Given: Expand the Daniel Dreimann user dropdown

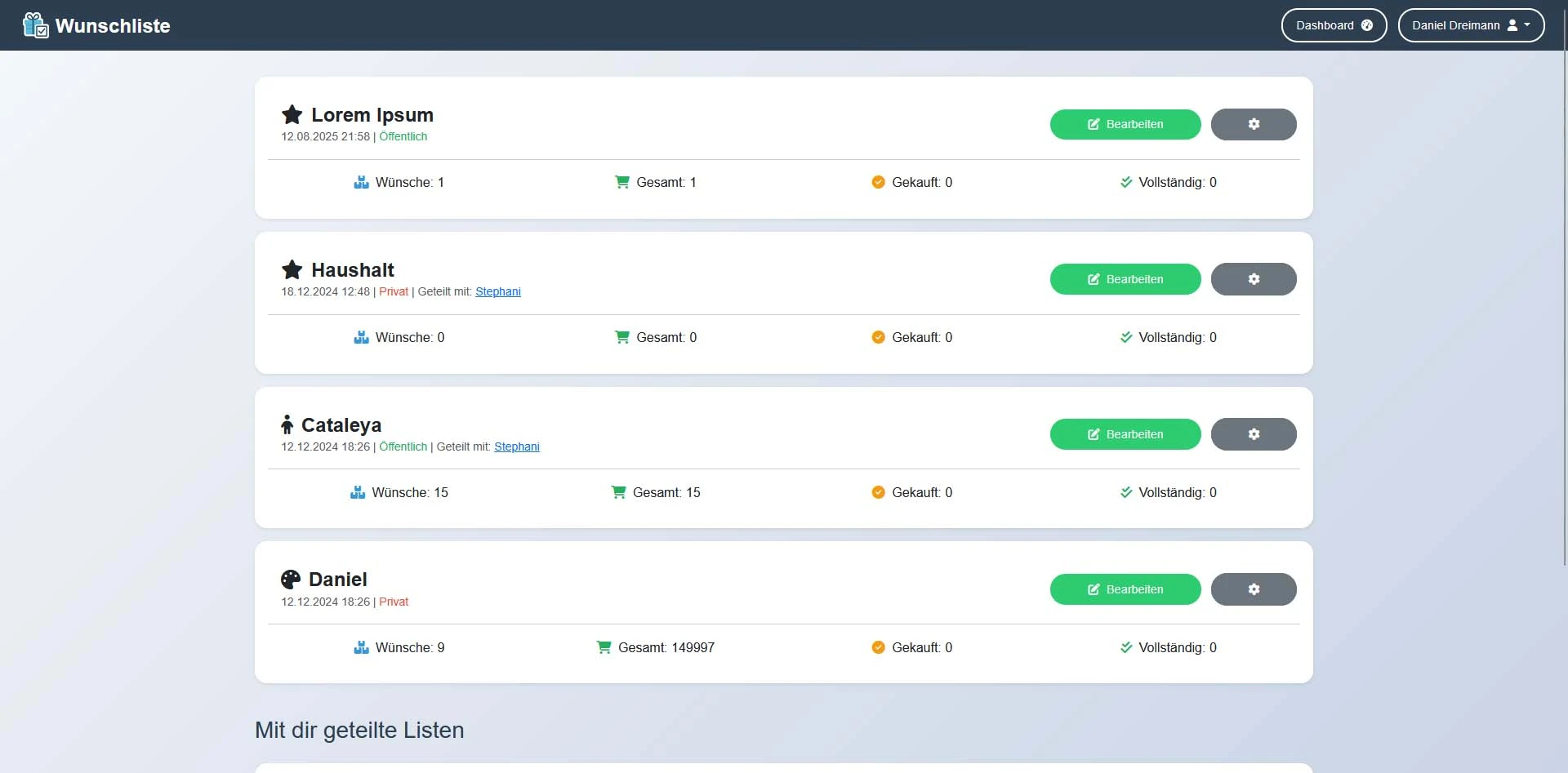Looking at the screenshot, I should [1470, 25].
